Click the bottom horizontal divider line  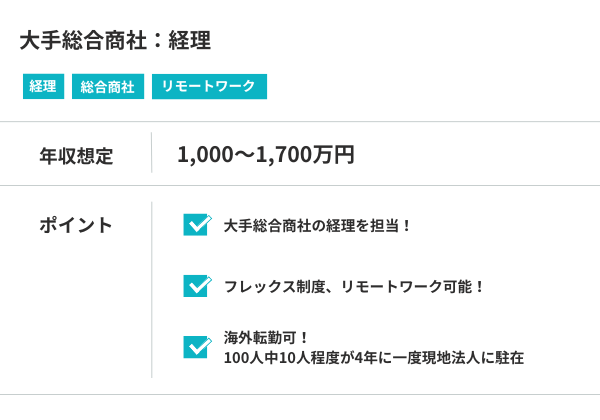coord(300,395)
